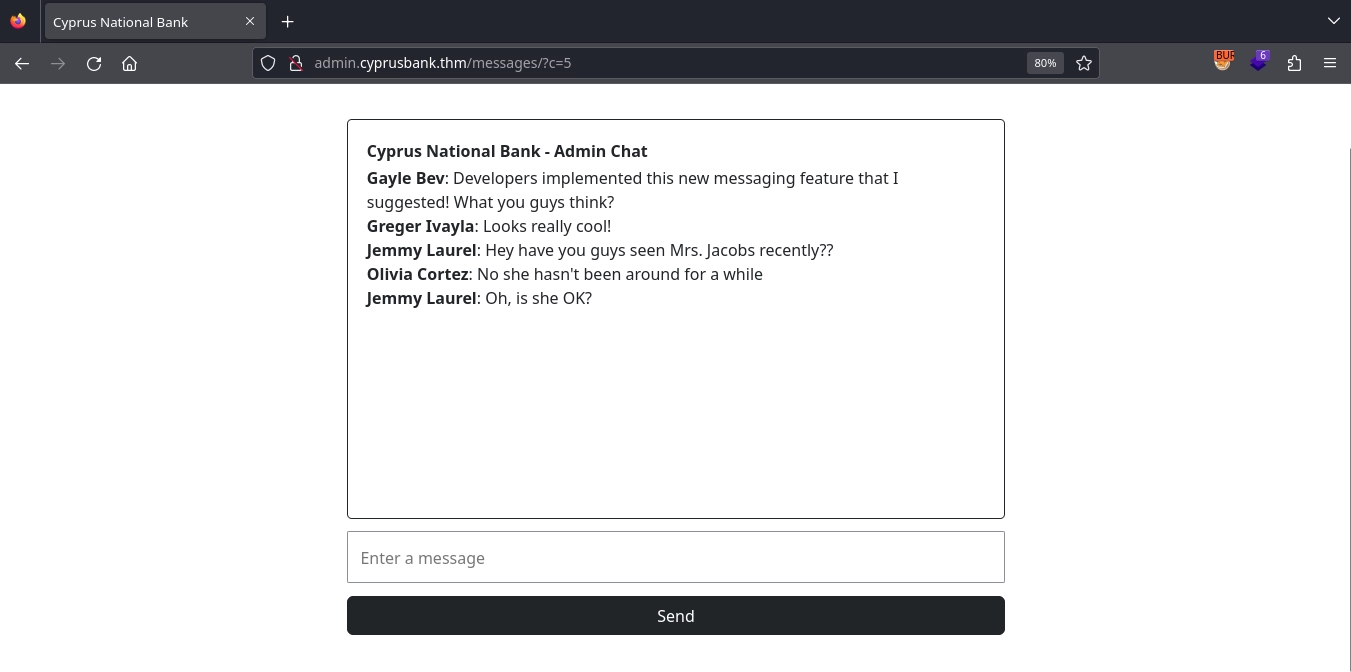This screenshot has width=1351, height=672.
Task: Go to the browser home page
Action: pos(129,63)
